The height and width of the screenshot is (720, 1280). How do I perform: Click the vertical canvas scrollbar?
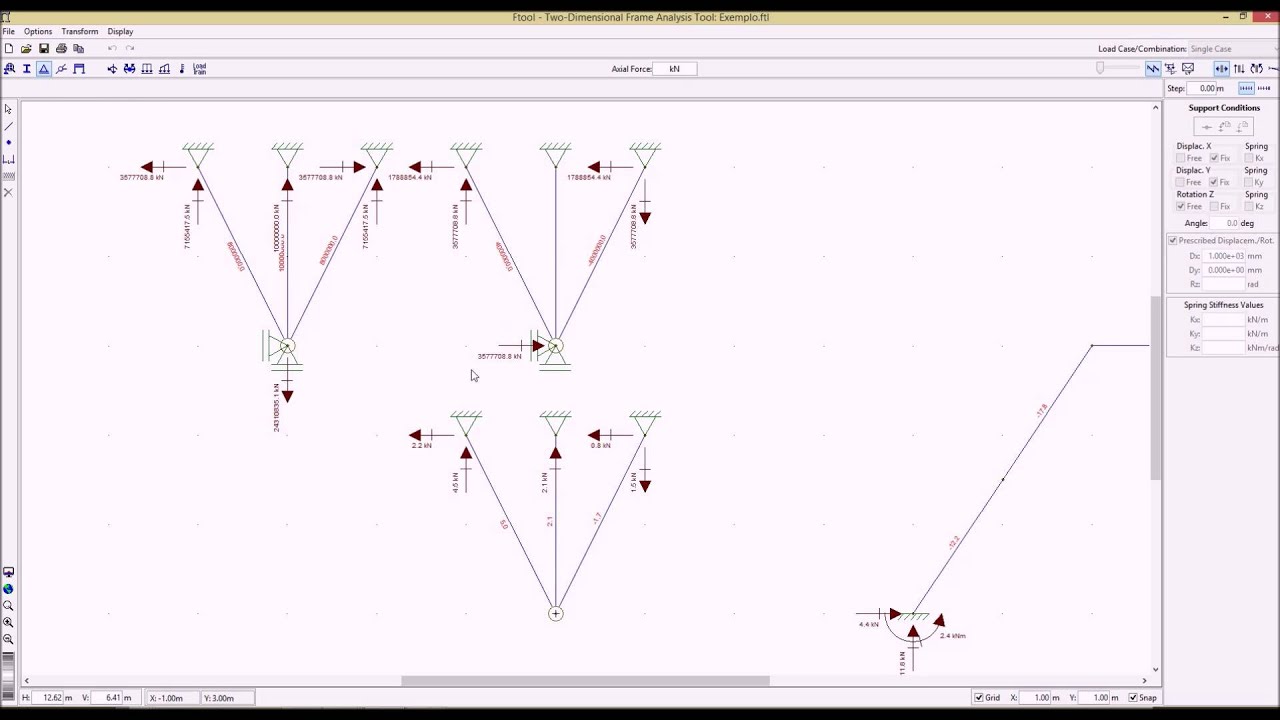click(x=1156, y=388)
